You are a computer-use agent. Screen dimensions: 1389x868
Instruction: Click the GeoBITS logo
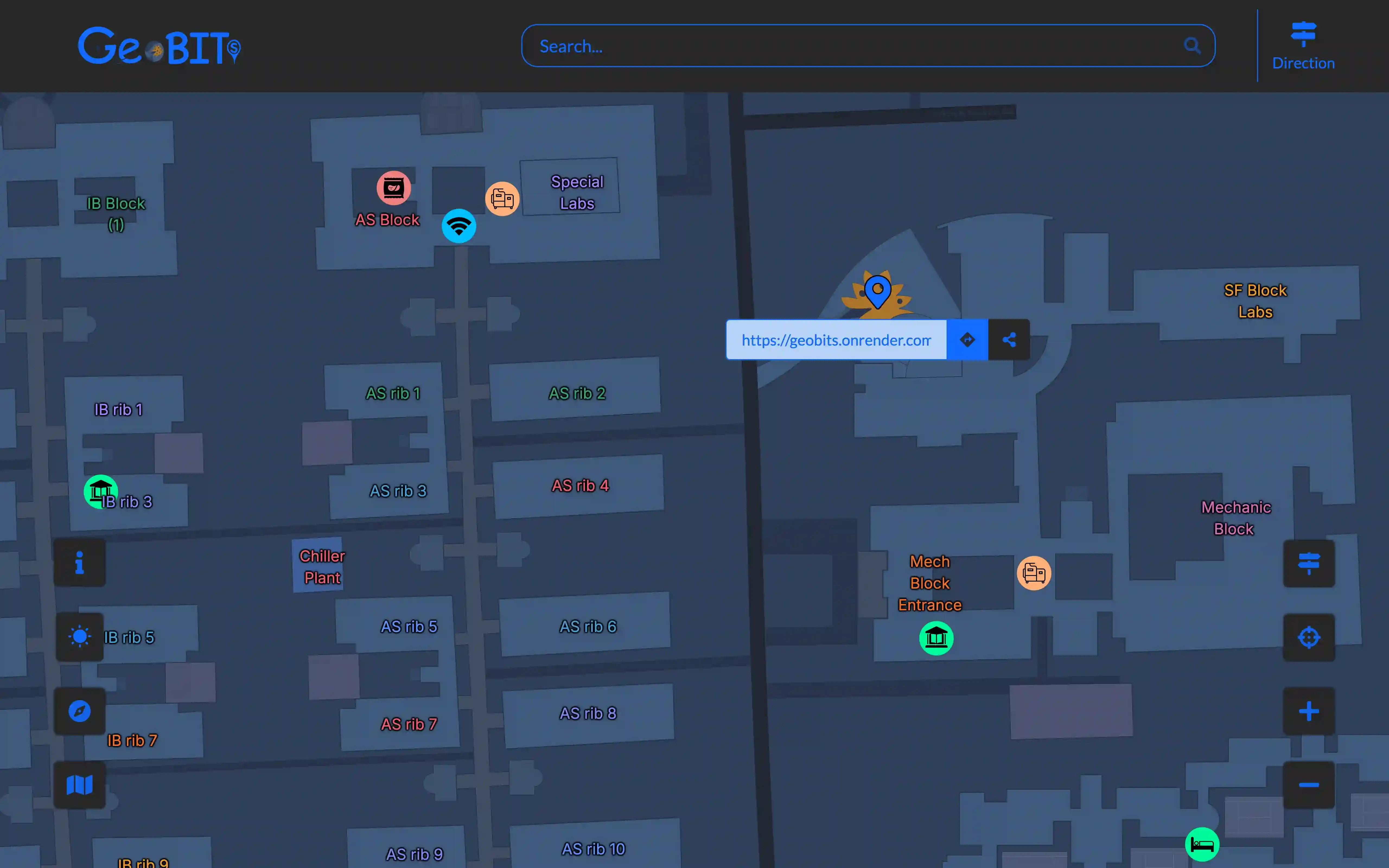(x=159, y=46)
